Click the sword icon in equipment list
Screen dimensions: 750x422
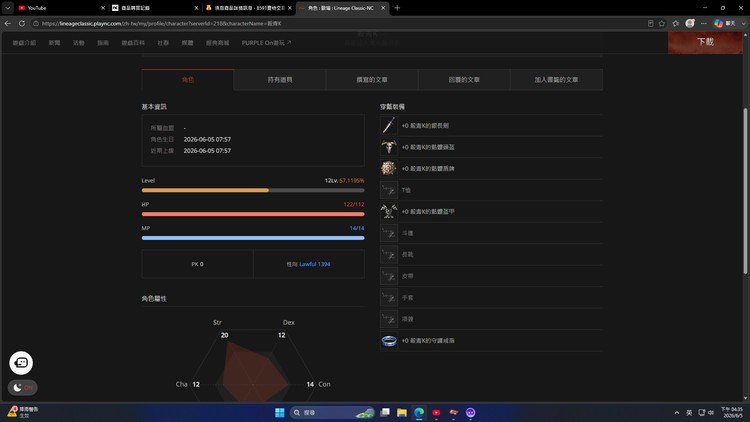point(388,125)
